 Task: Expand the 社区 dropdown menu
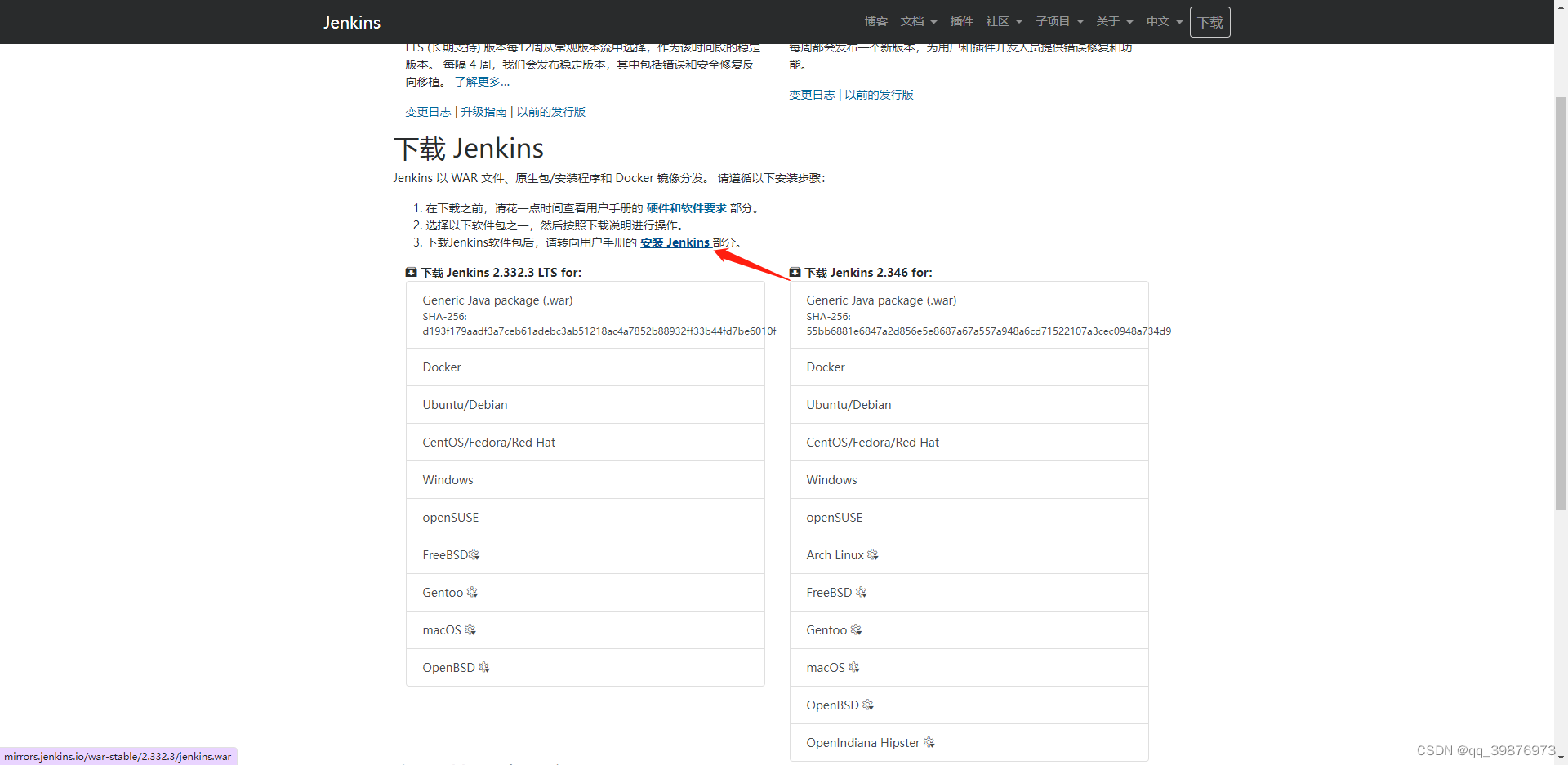point(1004,21)
